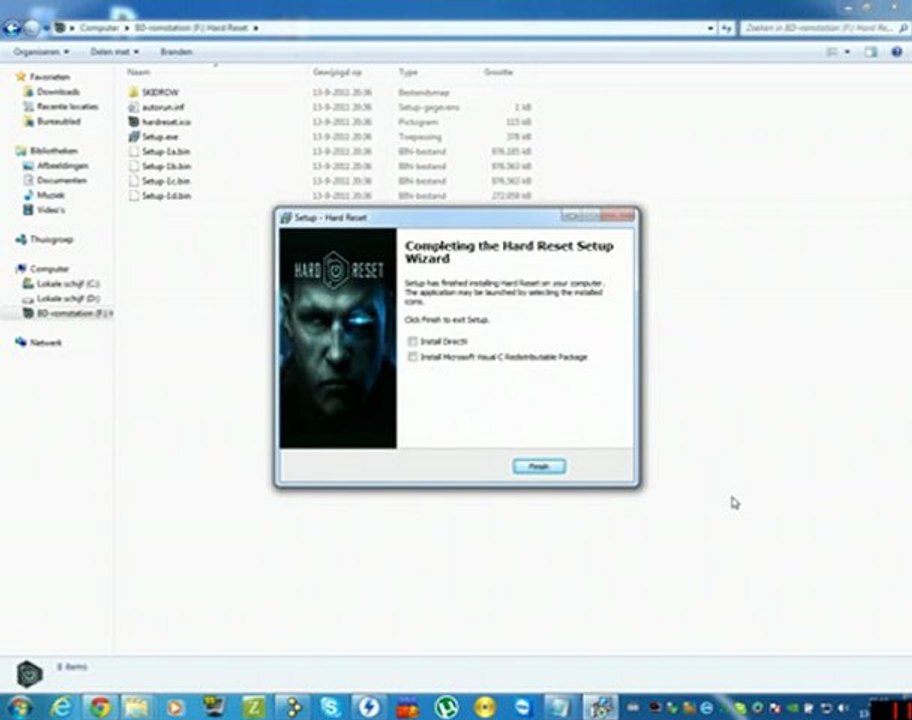The image size is (912, 720).
Task: Sort files by the Naam column header
Action: (x=138, y=72)
